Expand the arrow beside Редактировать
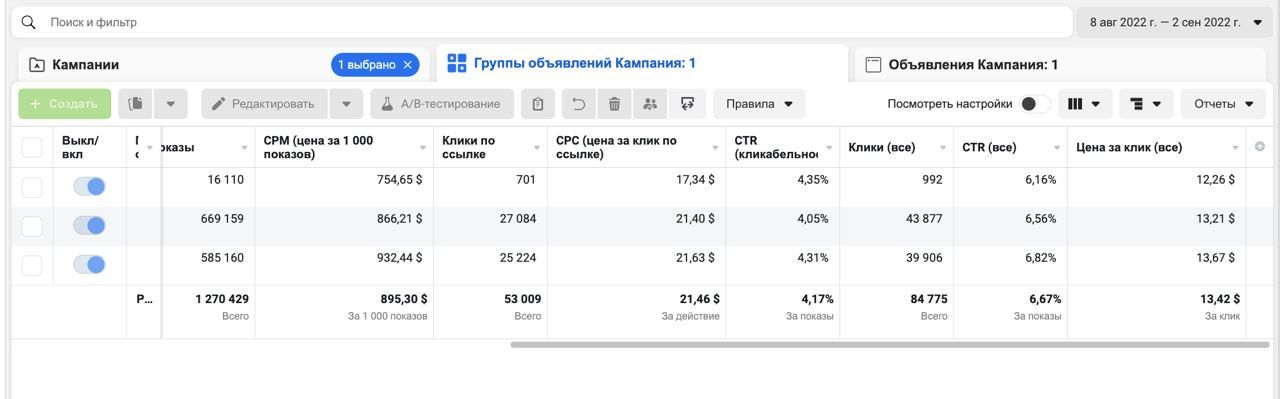Image resolution: width=1280 pixels, height=399 pixels. tap(346, 104)
